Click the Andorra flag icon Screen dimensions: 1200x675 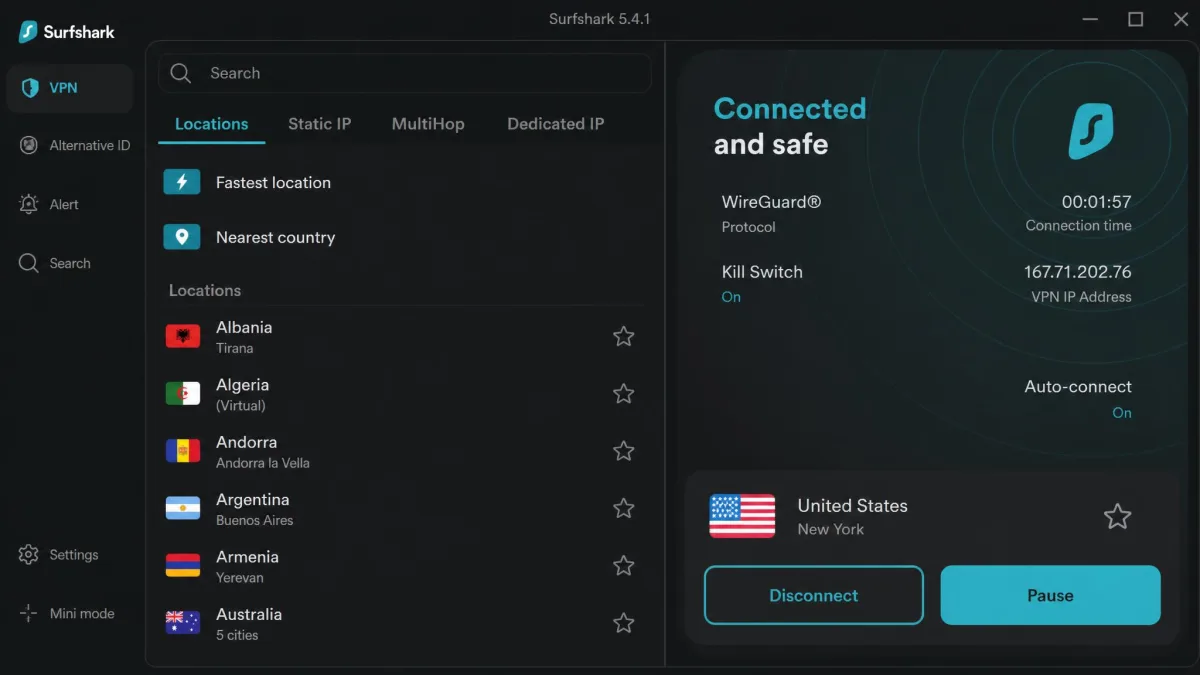[183, 451]
